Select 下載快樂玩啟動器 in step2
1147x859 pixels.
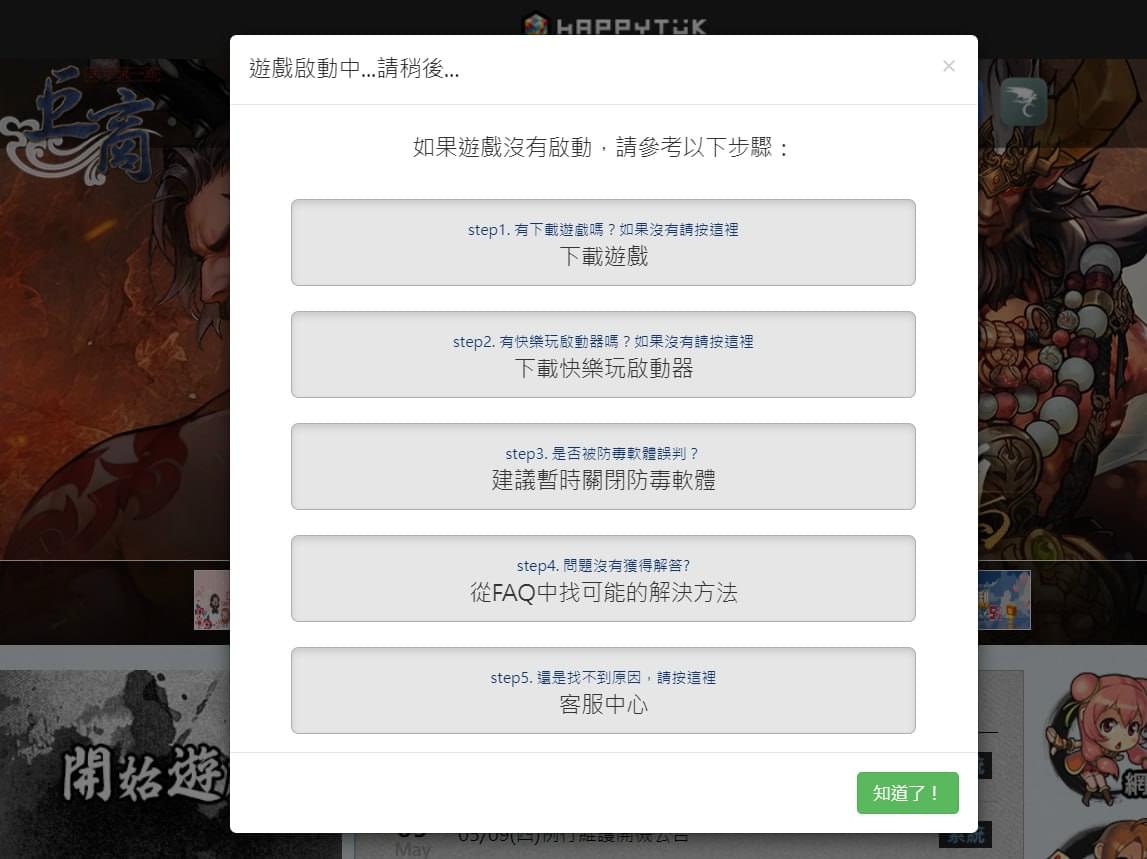coord(603,354)
